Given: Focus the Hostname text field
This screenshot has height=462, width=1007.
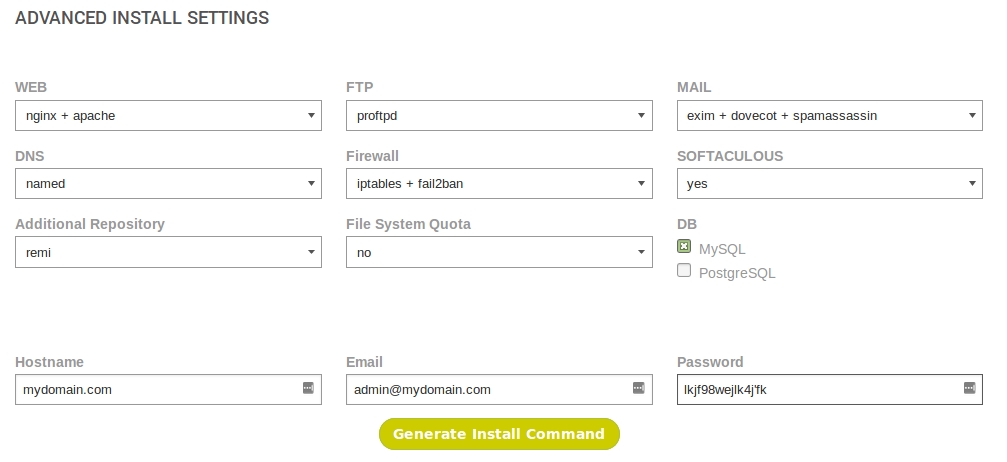Looking at the screenshot, I should point(155,390).
